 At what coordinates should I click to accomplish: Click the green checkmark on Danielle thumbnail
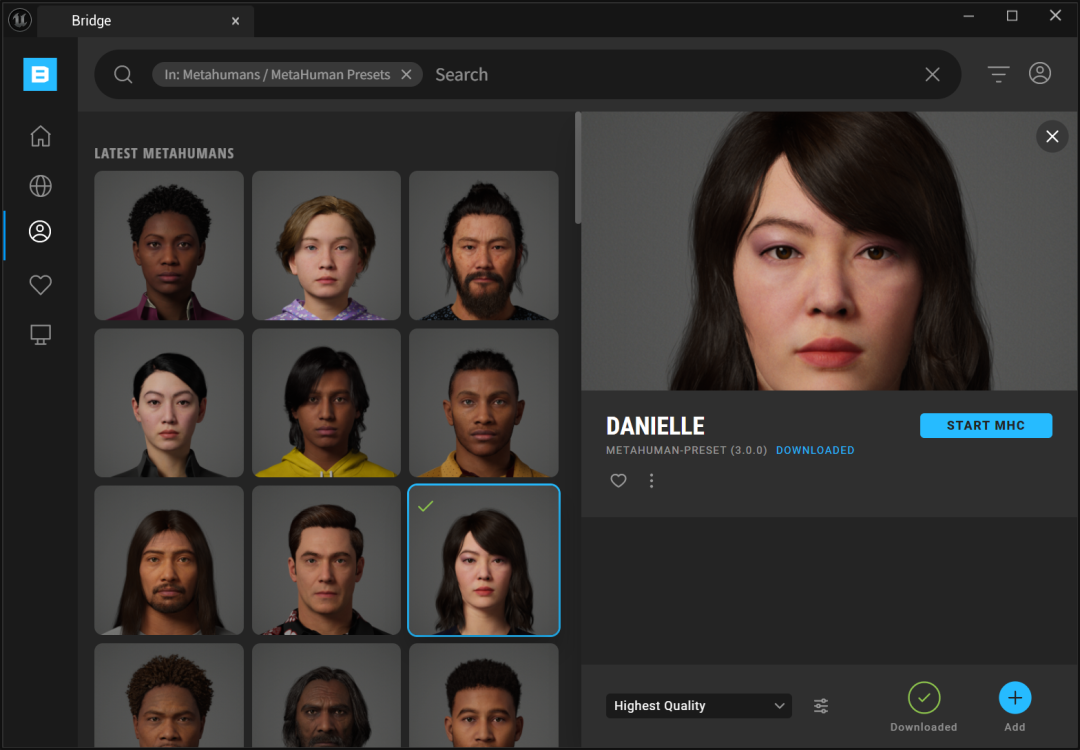pos(426,506)
